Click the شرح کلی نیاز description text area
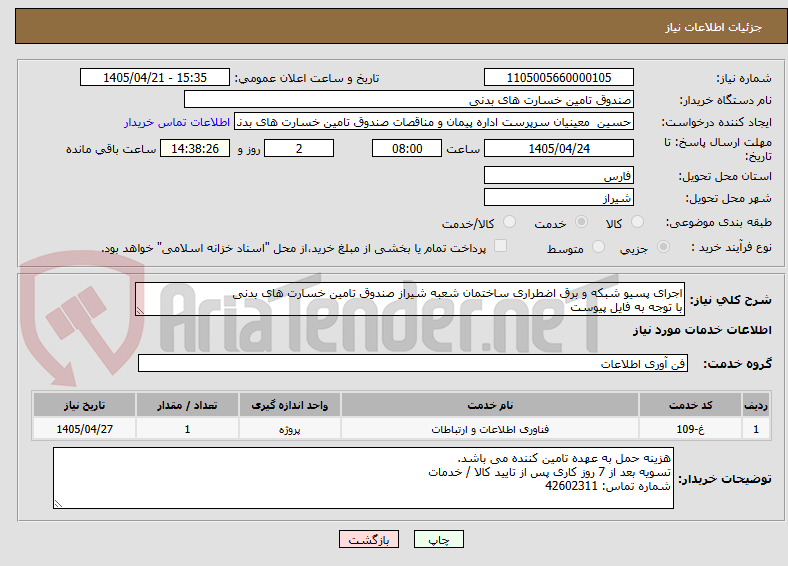Image resolution: width=788 pixels, height=566 pixels. [x=410, y=299]
